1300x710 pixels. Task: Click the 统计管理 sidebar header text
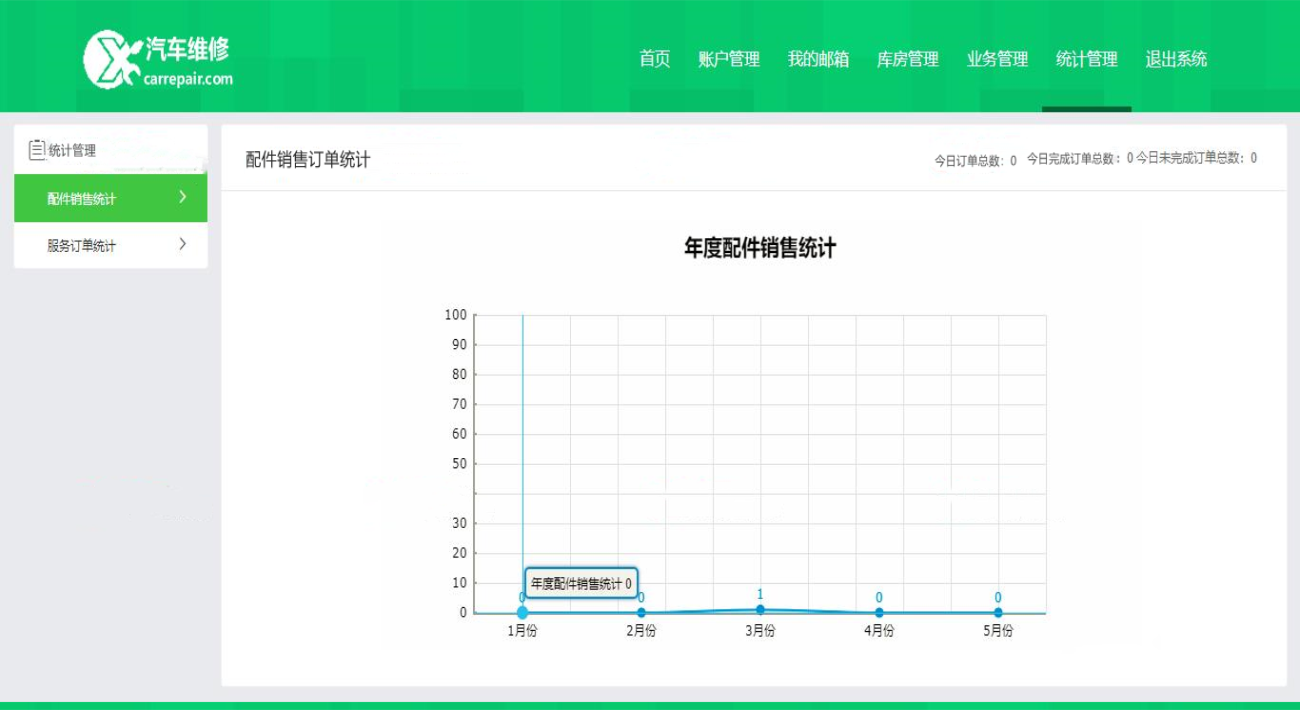point(72,151)
